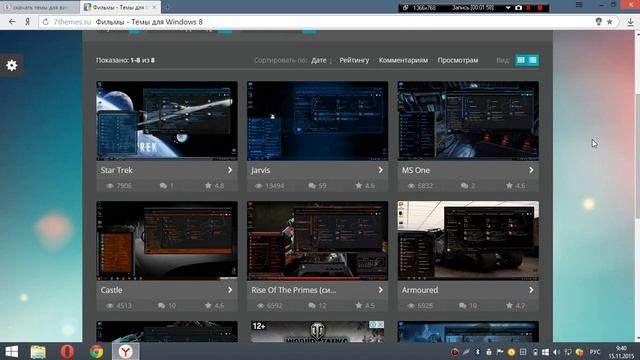
Task: Click the Jarvis title link
Action: pos(260,170)
